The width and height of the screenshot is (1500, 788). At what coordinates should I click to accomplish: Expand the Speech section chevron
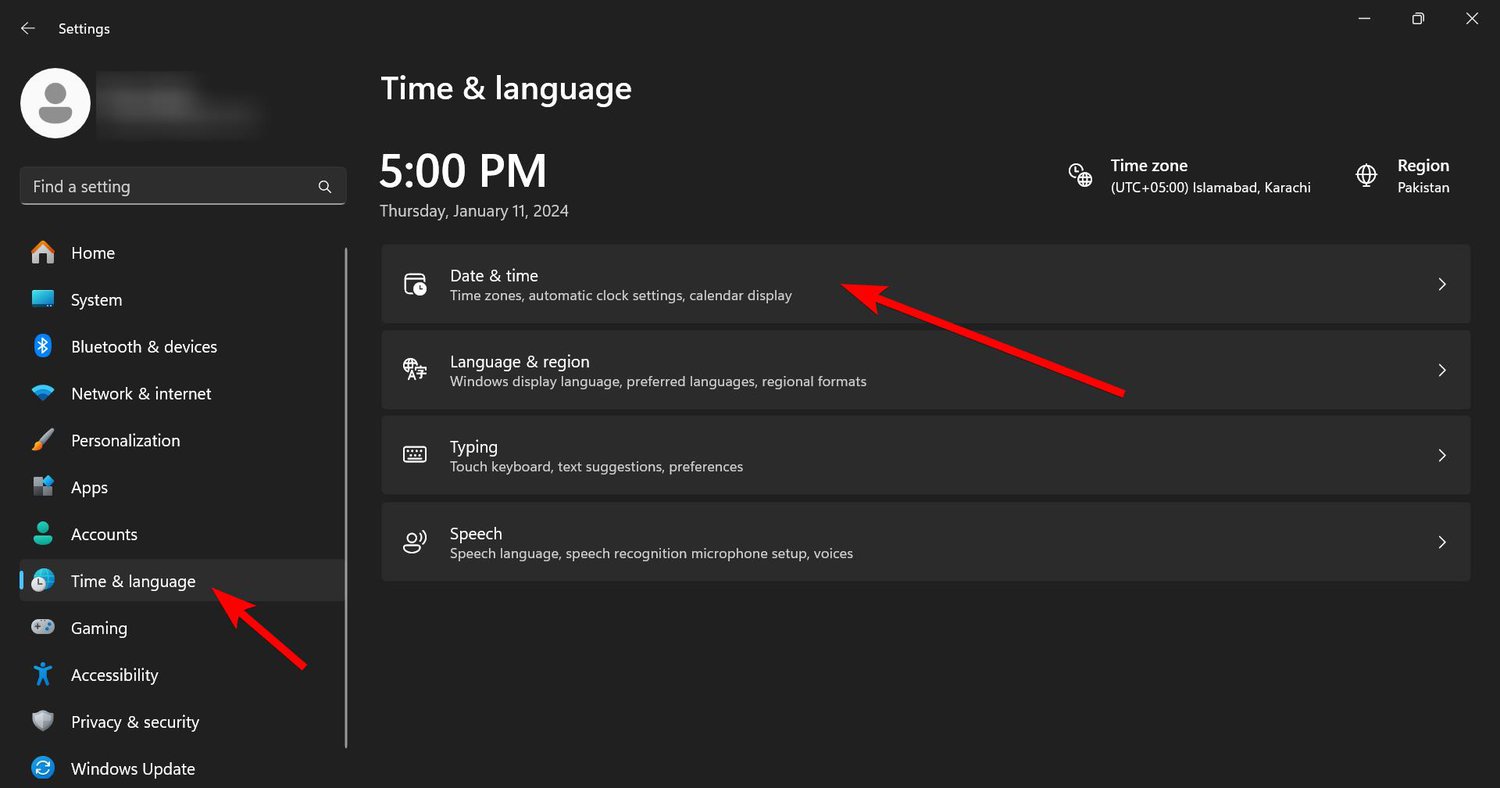(1442, 542)
